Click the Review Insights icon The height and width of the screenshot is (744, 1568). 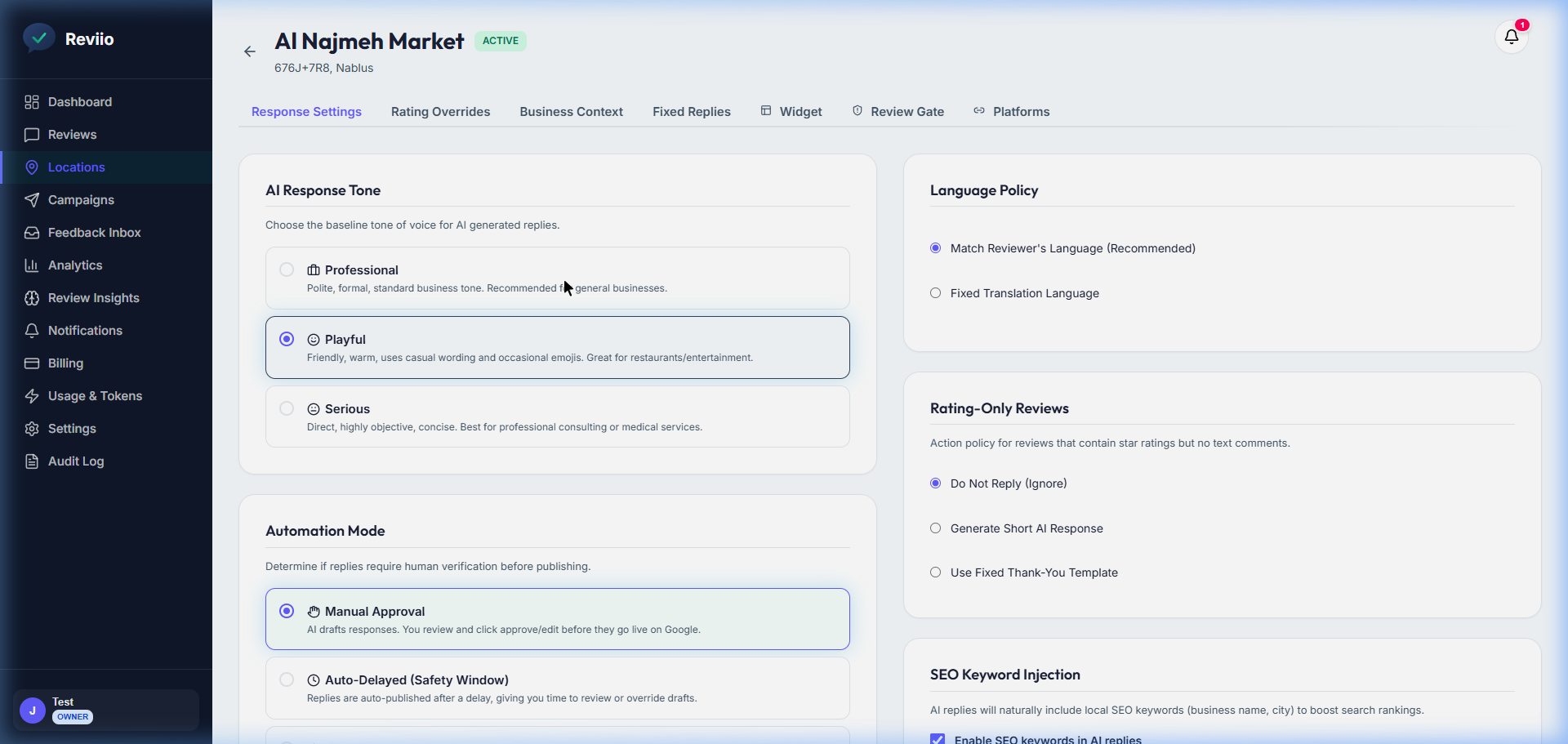click(x=32, y=298)
